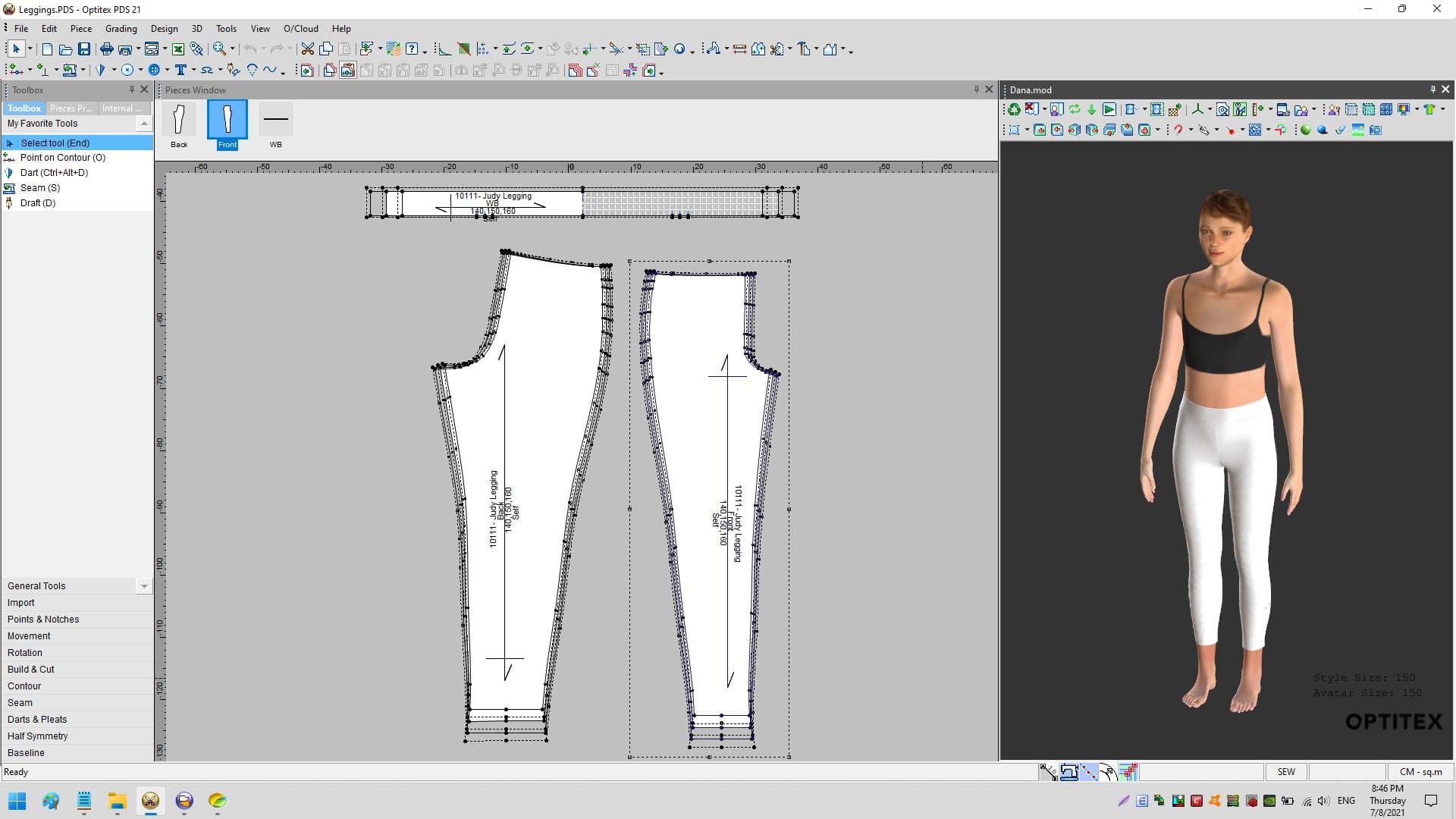Collapse My Favorite Tools section arrow
The width and height of the screenshot is (1456, 819).
143,124
